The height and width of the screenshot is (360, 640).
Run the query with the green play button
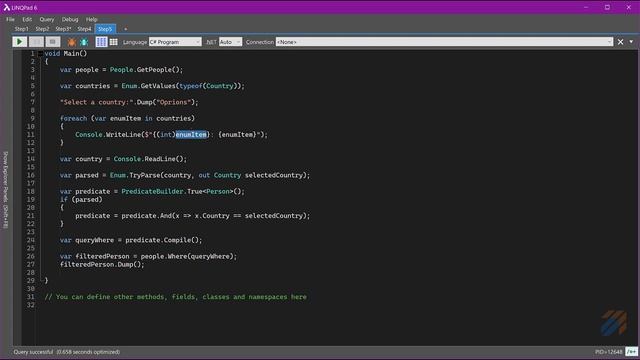pos(19,42)
